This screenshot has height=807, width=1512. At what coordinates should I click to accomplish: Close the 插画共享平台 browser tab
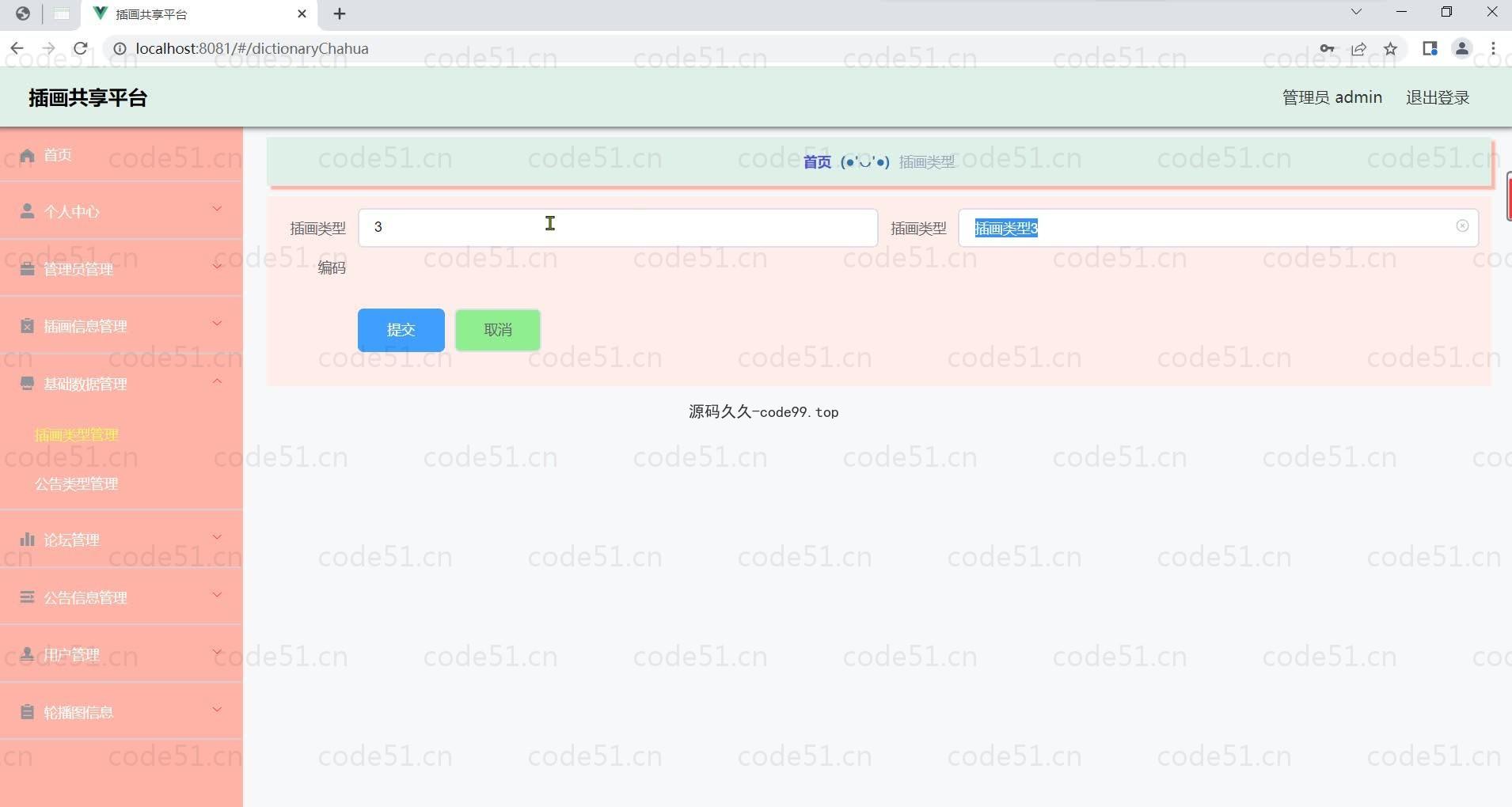coord(302,13)
